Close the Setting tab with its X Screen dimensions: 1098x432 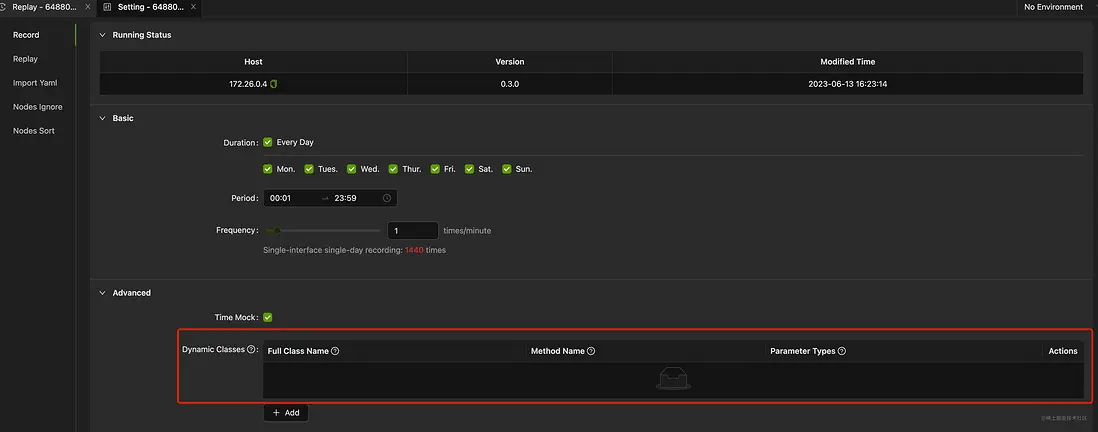193,6
